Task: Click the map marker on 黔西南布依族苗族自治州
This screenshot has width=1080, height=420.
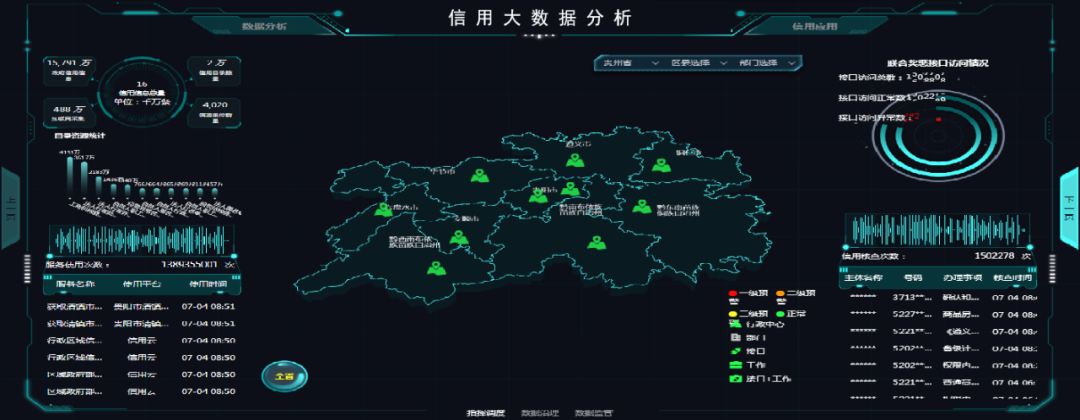Action: (435, 268)
